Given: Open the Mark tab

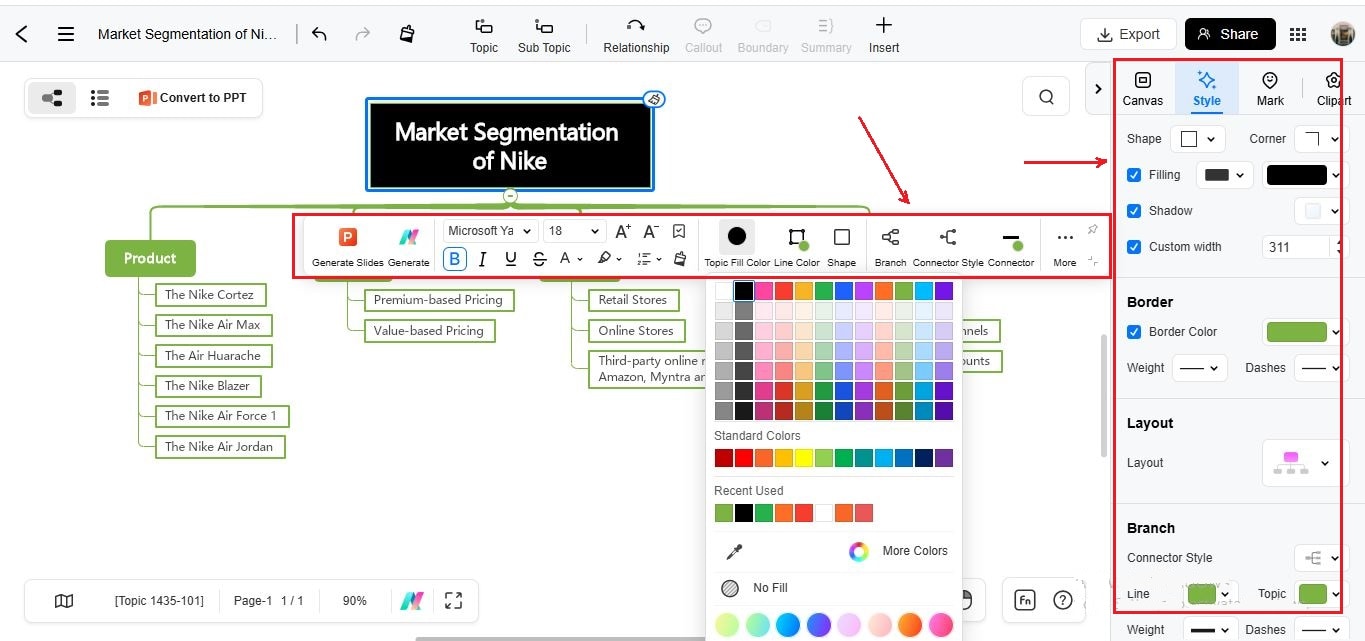Looking at the screenshot, I should (1270, 88).
